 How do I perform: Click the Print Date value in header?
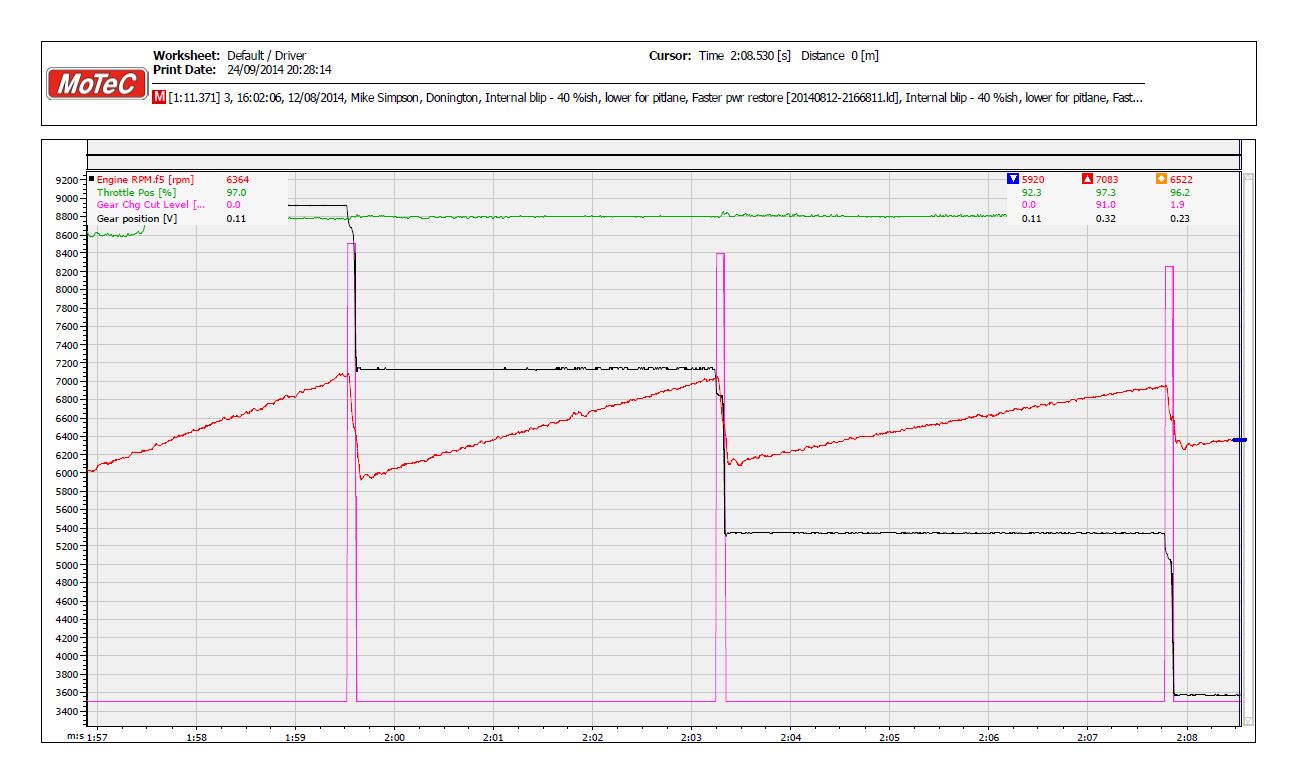coord(279,70)
